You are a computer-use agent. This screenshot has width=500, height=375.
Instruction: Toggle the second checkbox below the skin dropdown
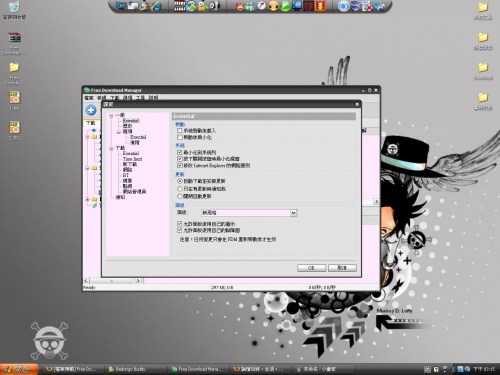(x=180, y=230)
